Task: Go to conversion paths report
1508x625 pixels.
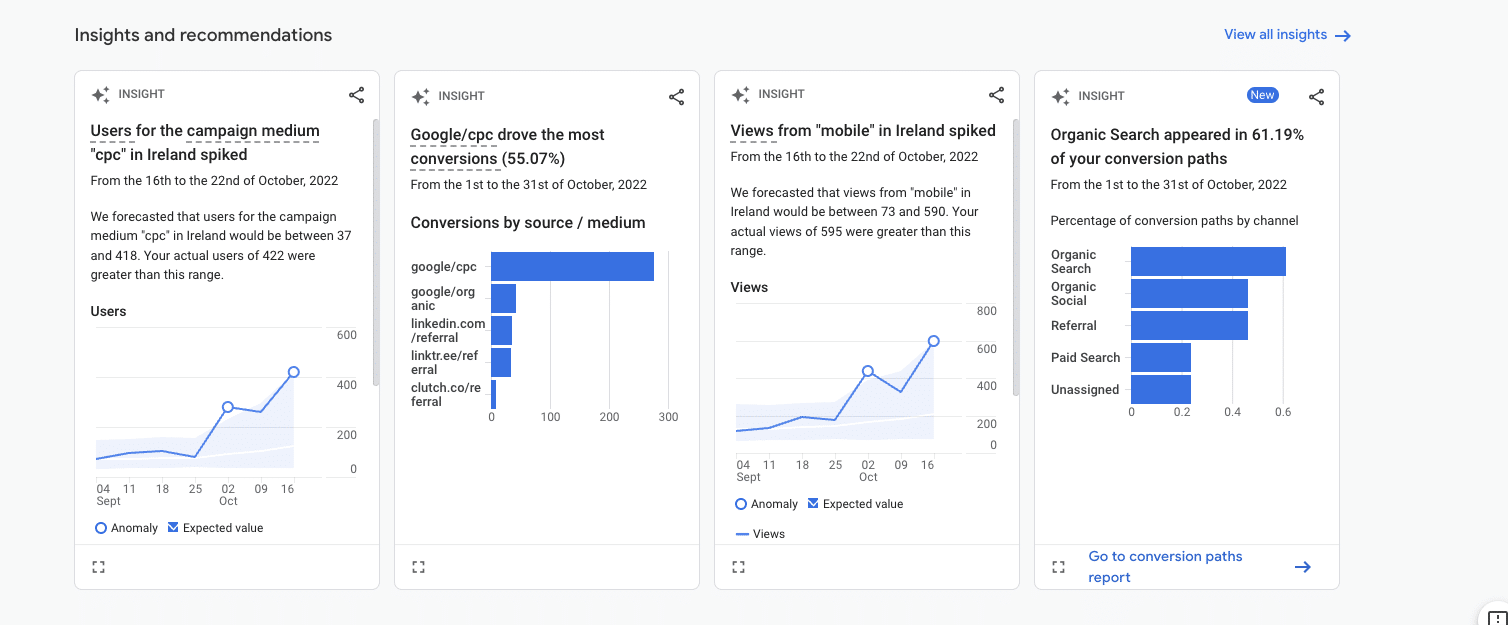Action: pos(1165,567)
